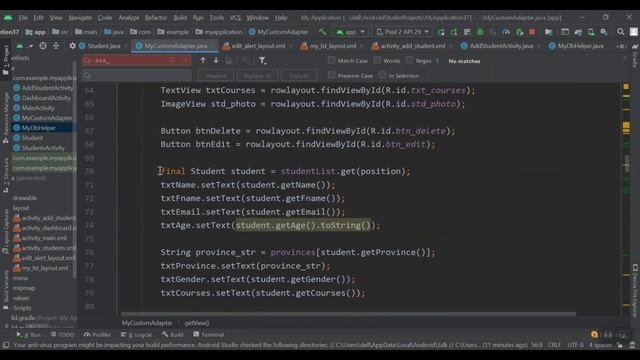Click the Collapse All icon in Project panel
Viewport: 640px width, 360px height.
coord(56,46)
